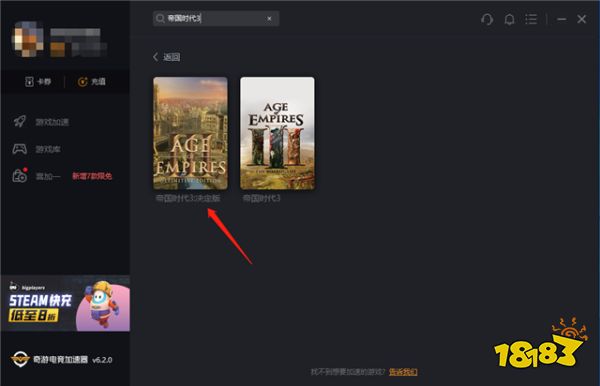Image resolution: width=600 pixels, height=386 pixels.
Task: Click the search magnifier icon
Action: click(161, 18)
